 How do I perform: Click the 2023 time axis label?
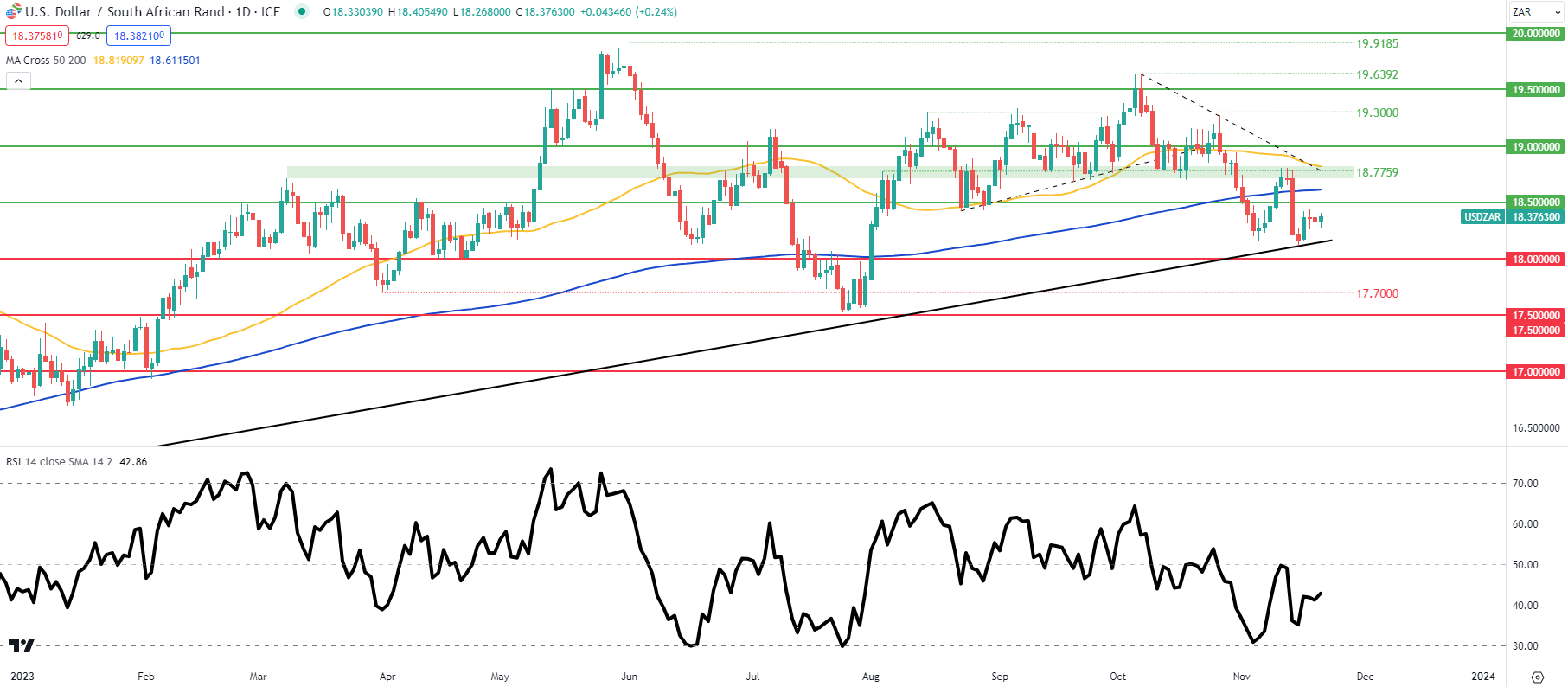22,677
